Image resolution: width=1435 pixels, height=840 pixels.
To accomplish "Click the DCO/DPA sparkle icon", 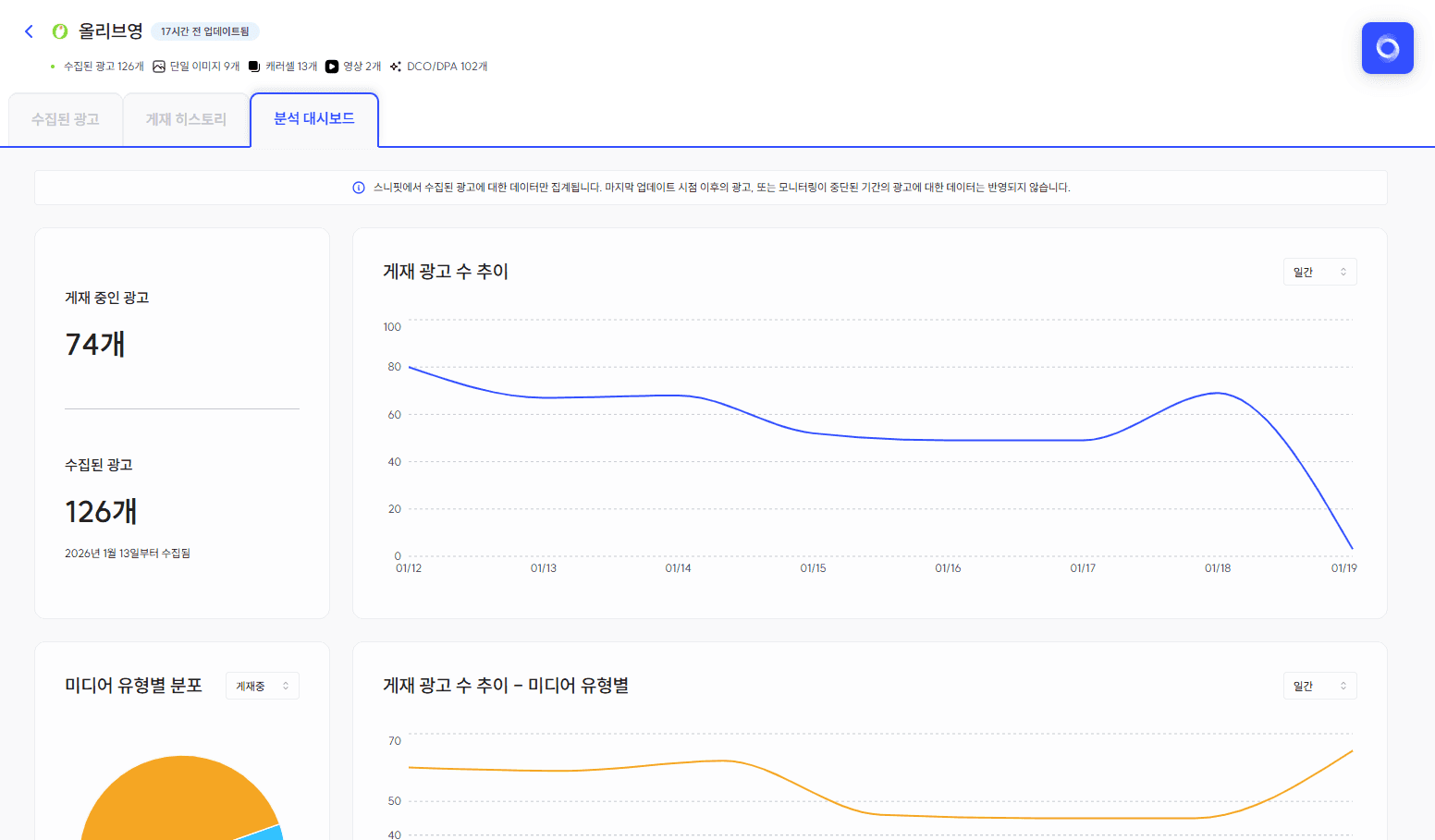I will (x=396, y=67).
